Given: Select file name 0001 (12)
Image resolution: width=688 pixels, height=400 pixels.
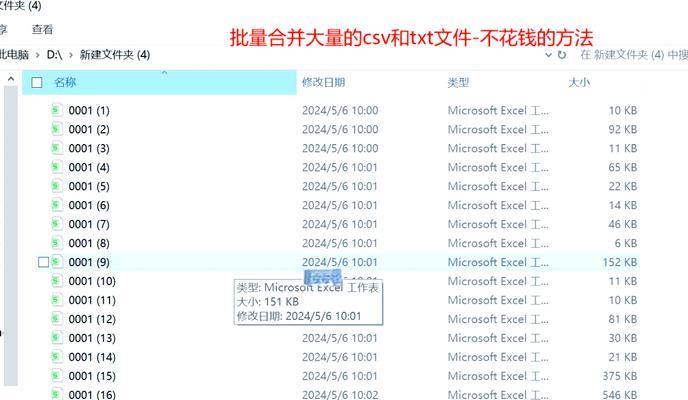Looking at the screenshot, I should pos(92,319).
